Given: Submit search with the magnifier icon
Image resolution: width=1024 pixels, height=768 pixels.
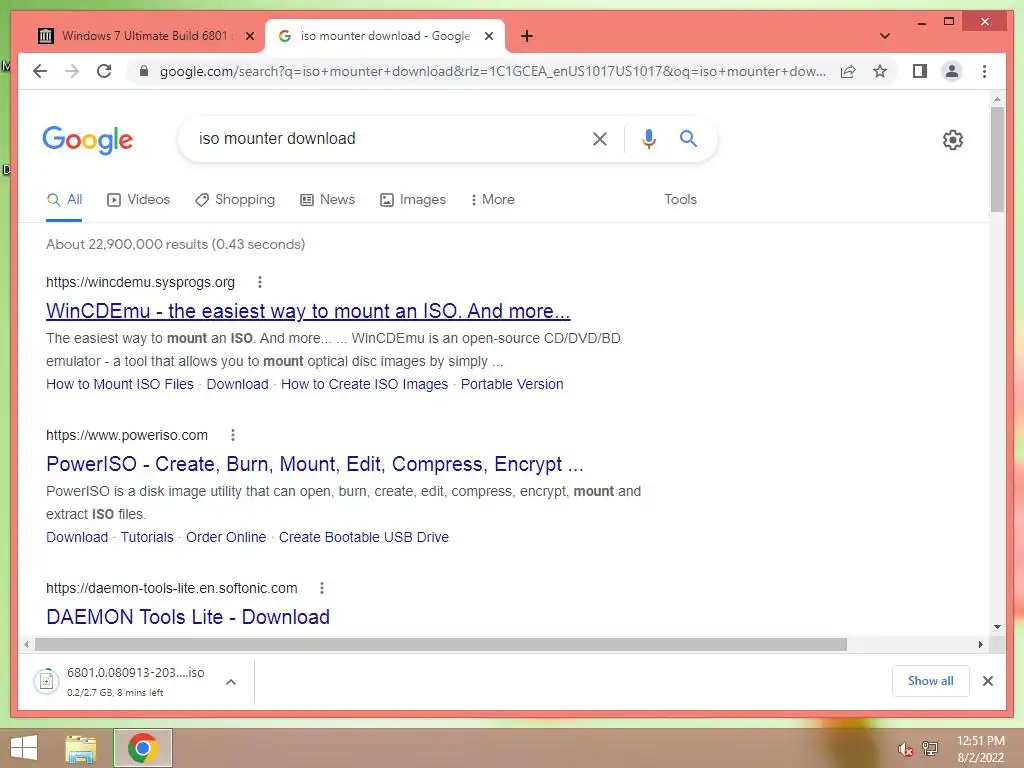Looking at the screenshot, I should (x=688, y=138).
